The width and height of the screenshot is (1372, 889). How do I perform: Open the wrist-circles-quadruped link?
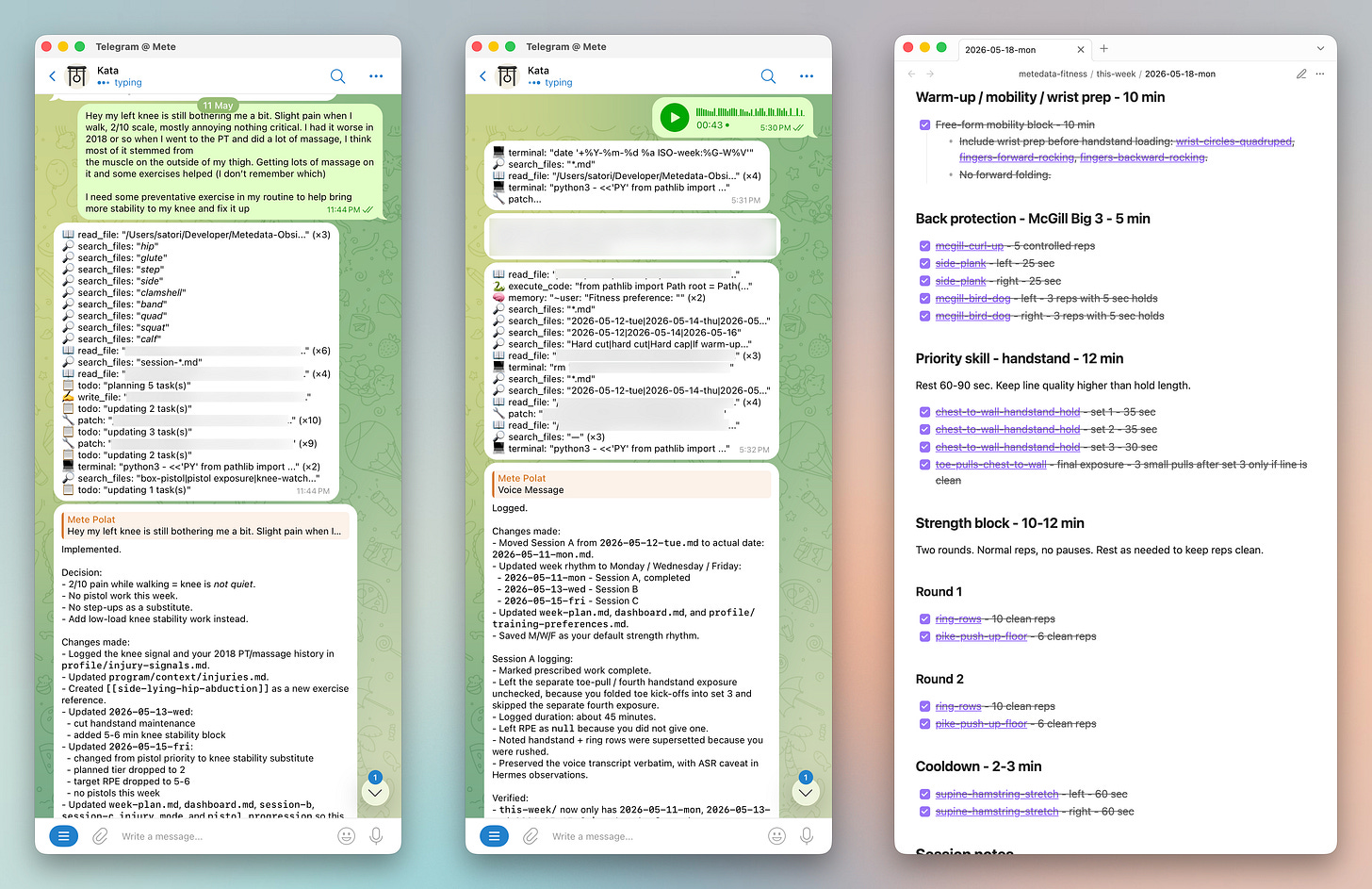(1234, 141)
